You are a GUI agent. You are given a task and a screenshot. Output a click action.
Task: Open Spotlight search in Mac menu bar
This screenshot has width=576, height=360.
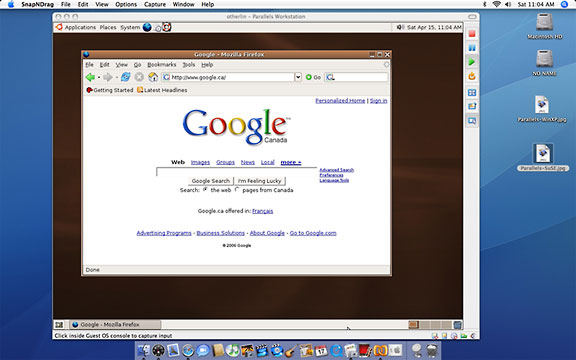pos(565,4)
